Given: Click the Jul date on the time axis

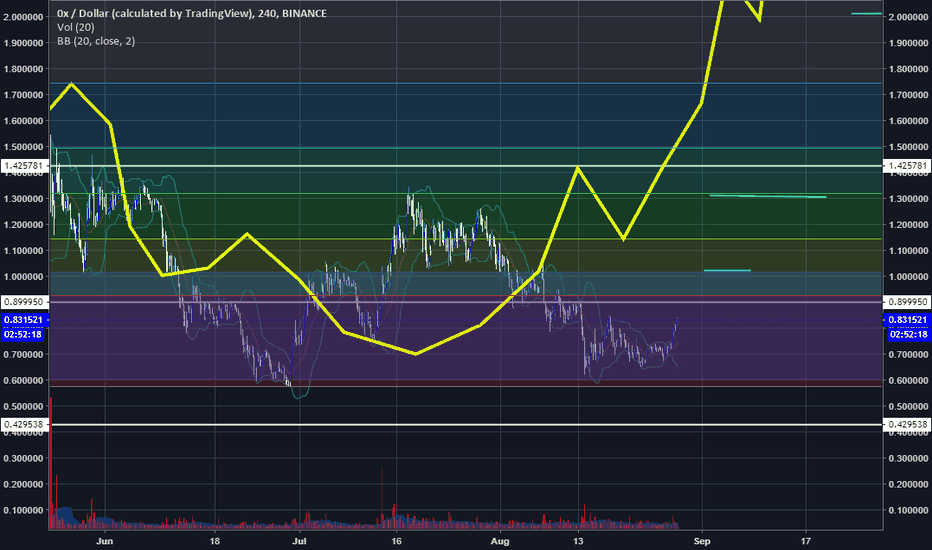Looking at the screenshot, I should coord(299,541).
